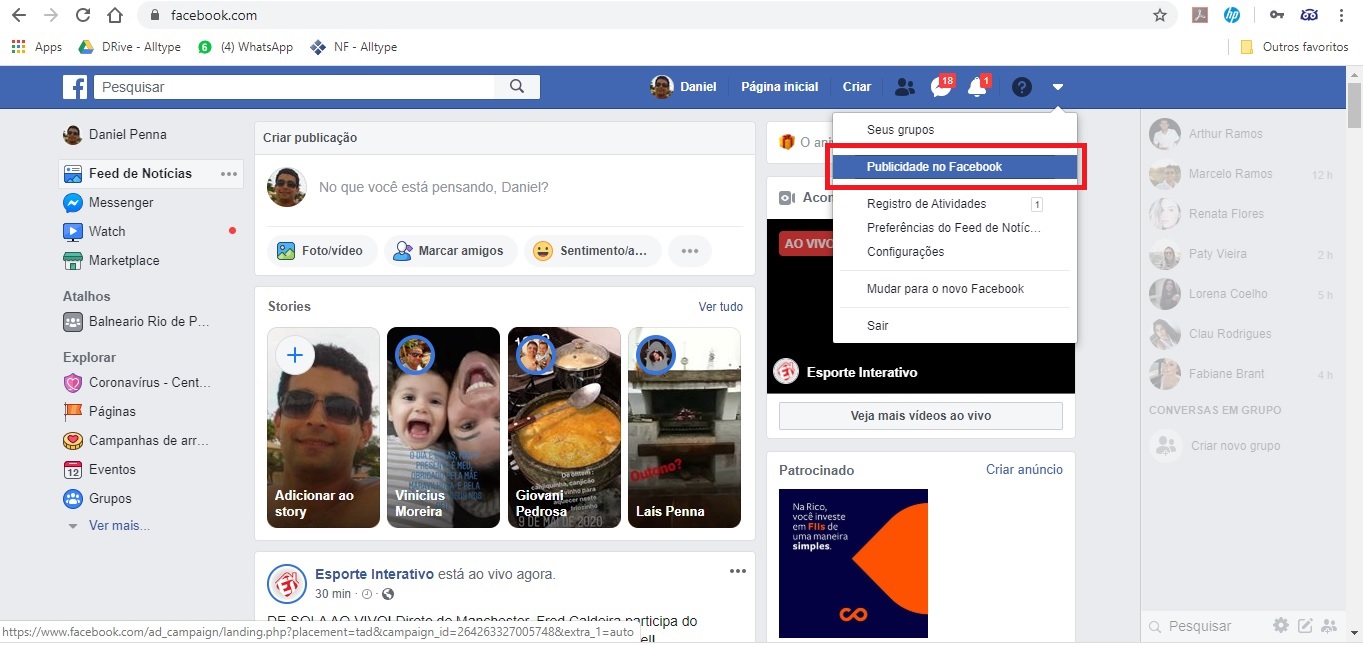This screenshot has height=645, width=1363.
Task: Click Criar anúncio link
Action: pyautogui.click(x=1024, y=469)
